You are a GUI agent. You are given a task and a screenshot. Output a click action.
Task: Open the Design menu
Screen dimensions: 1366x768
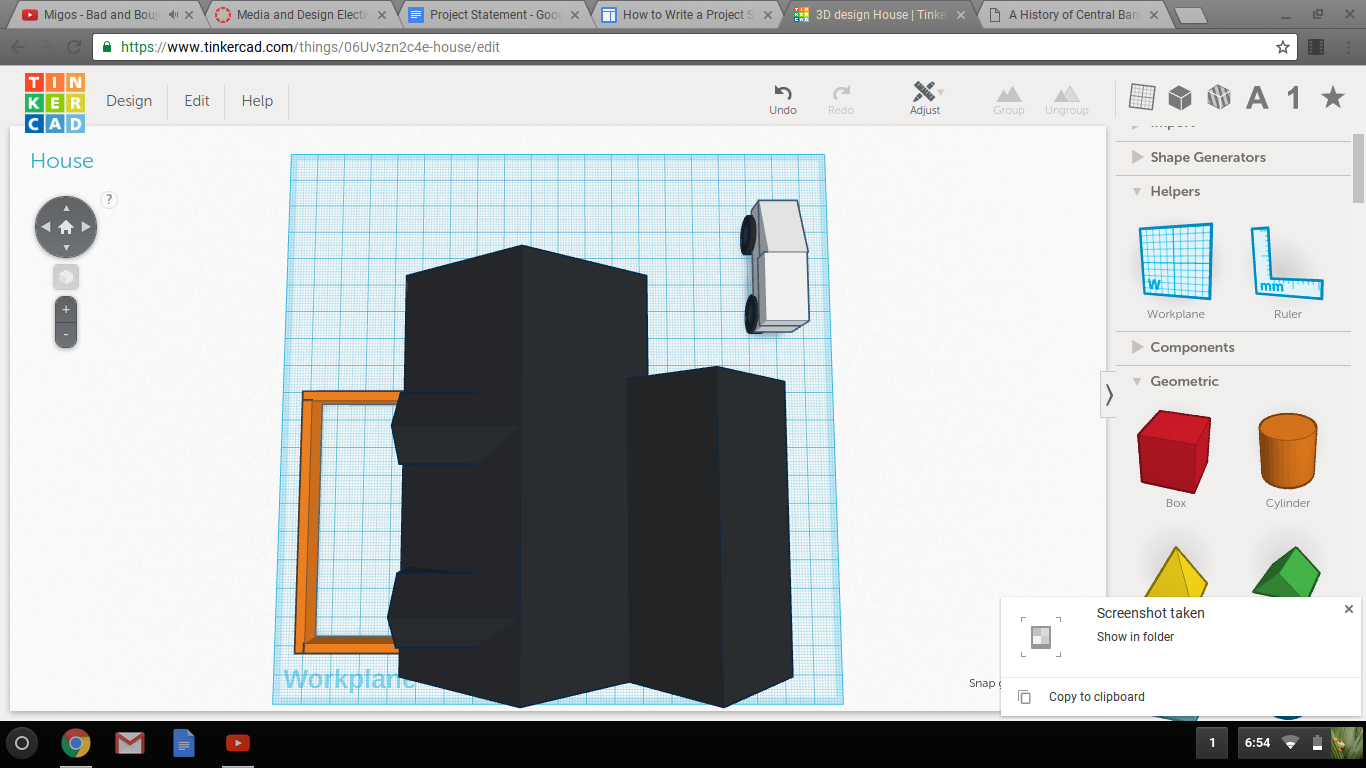point(129,101)
